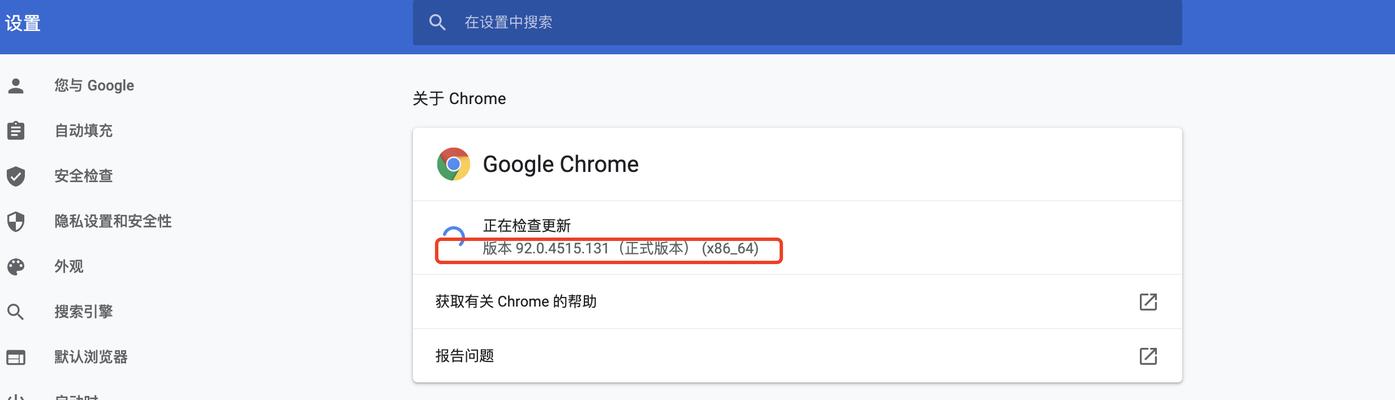Viewport: 1395px width, 400px height.
Task: Click the person icon beside 您与 Google
Action: click(16, 86)
